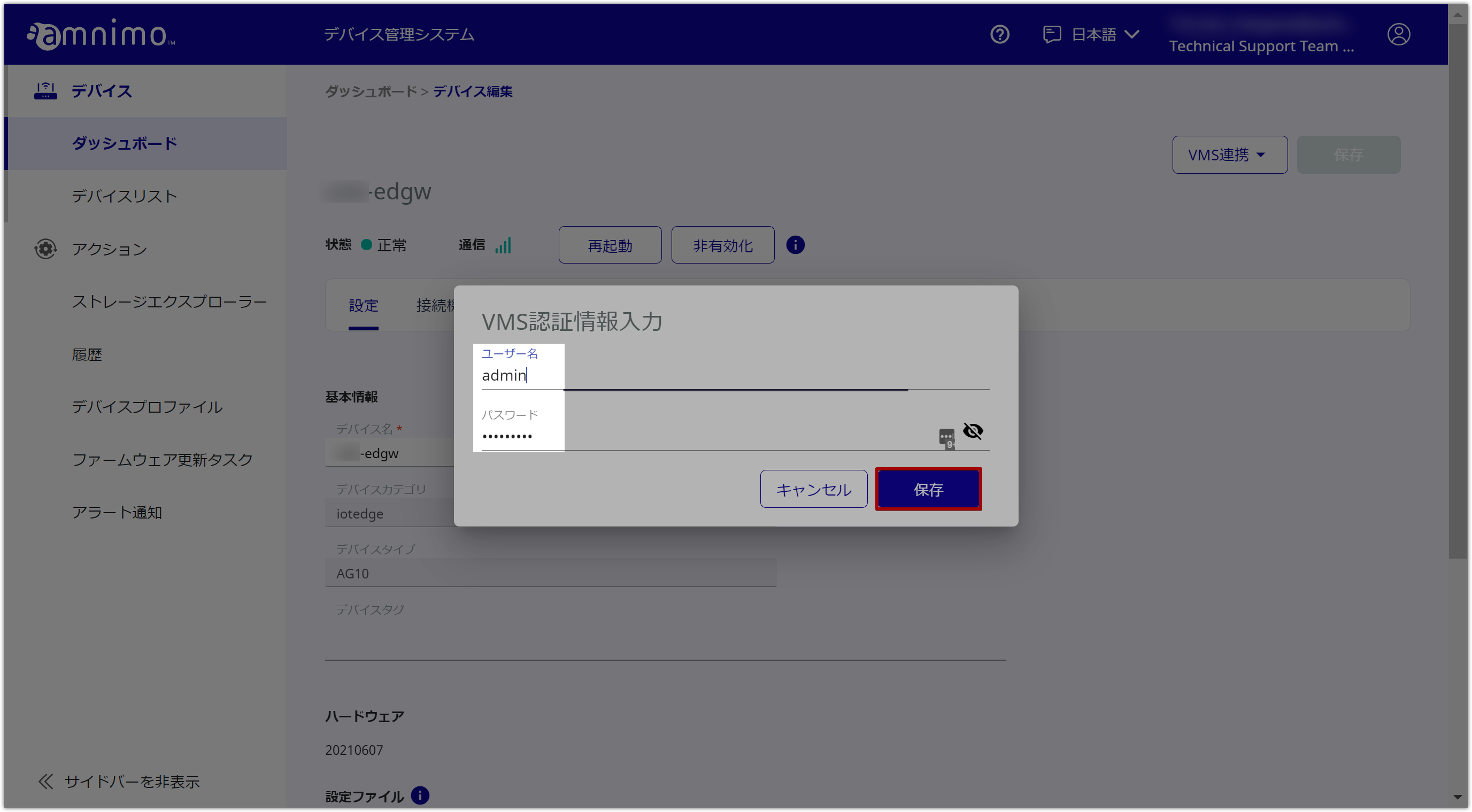
Task: Open the 日本語 language dropdown
Action: (1105, 34)
